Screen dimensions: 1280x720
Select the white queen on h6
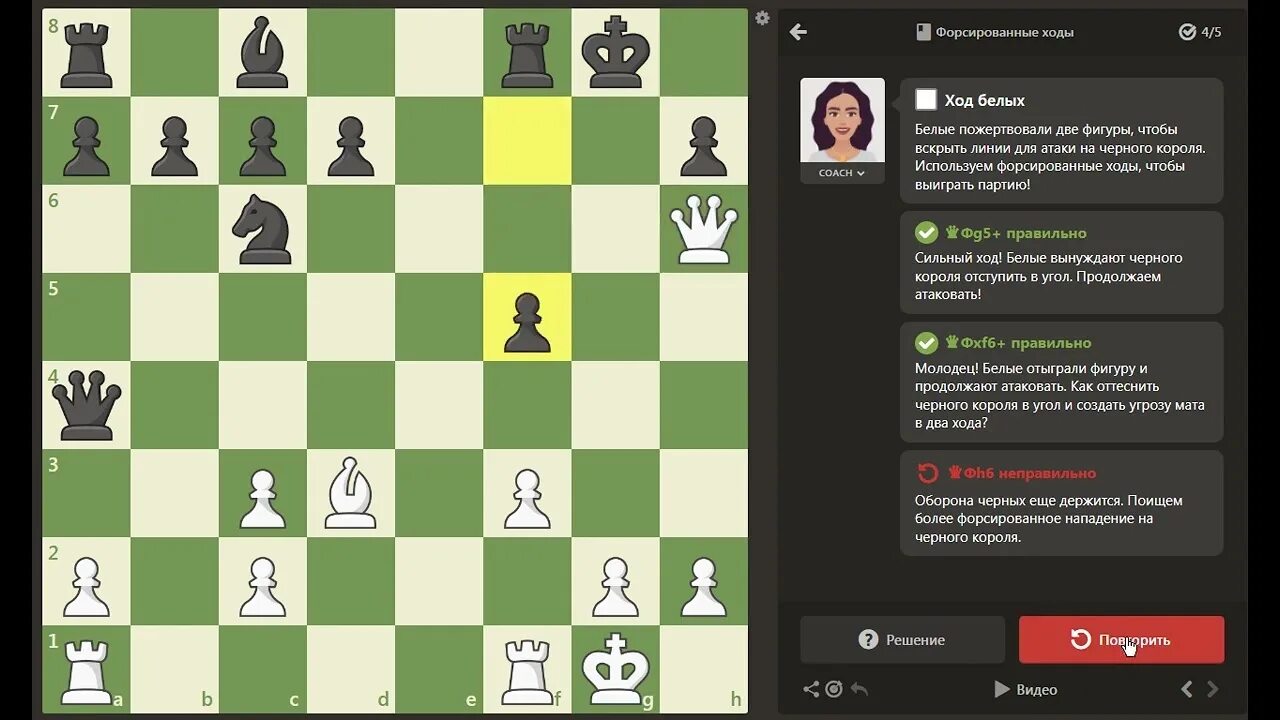pyautogui.click(x=704, y=228)
